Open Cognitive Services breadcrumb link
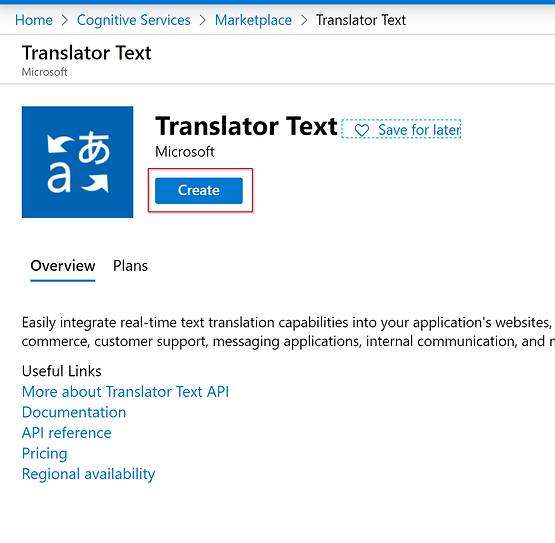 (x=133, y=20)
